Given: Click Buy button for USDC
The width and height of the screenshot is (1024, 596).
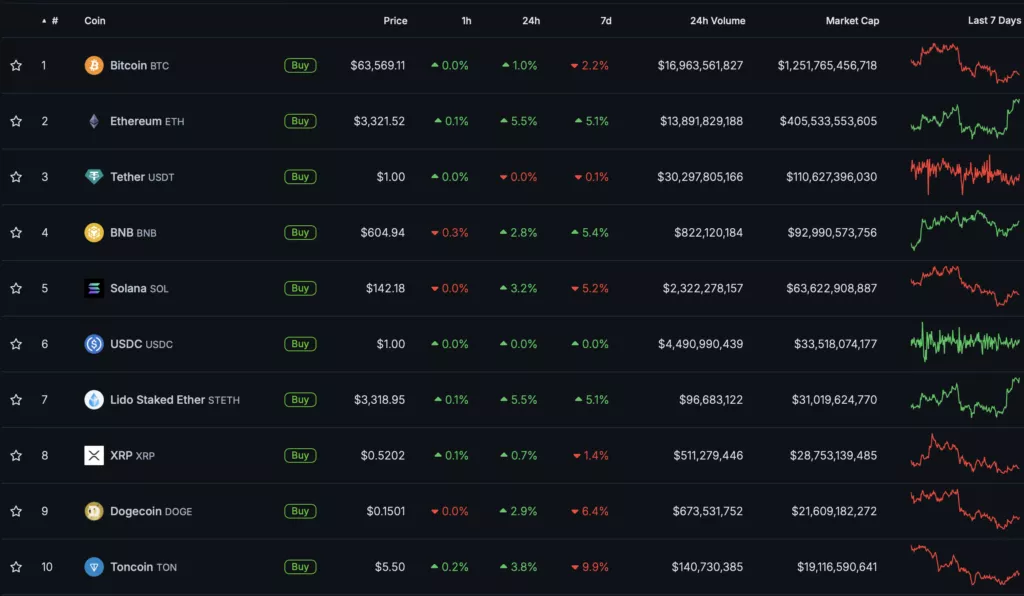Looking at the screenshot, I should 300,343.
